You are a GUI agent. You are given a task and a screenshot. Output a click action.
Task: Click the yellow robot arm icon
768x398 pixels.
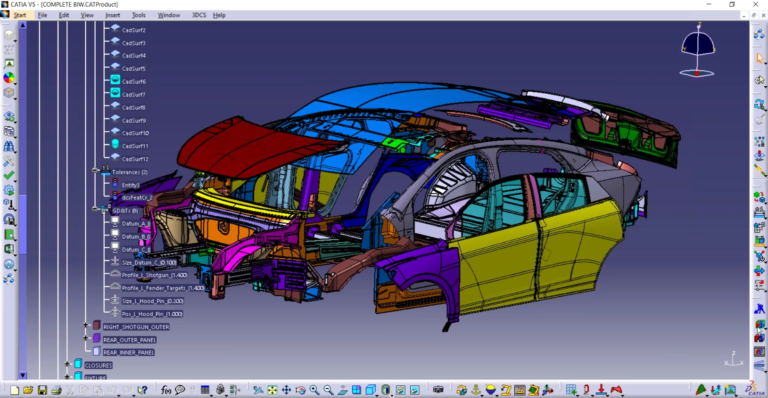point(505,390)
